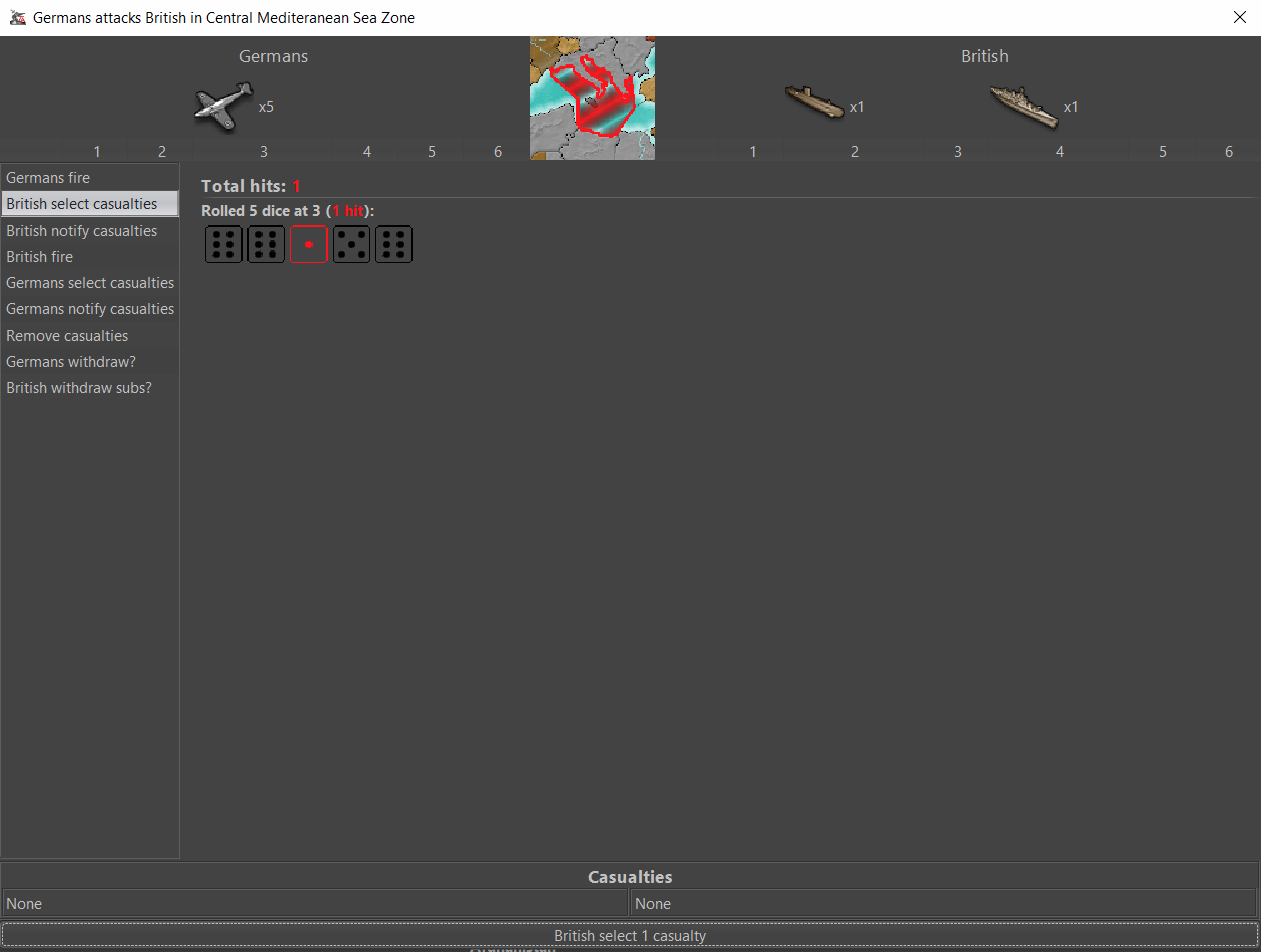Select 'Remove casualties' step in list
This screenshot has height=952, width=1261.
pyautogui.click(x=67, y=336)
